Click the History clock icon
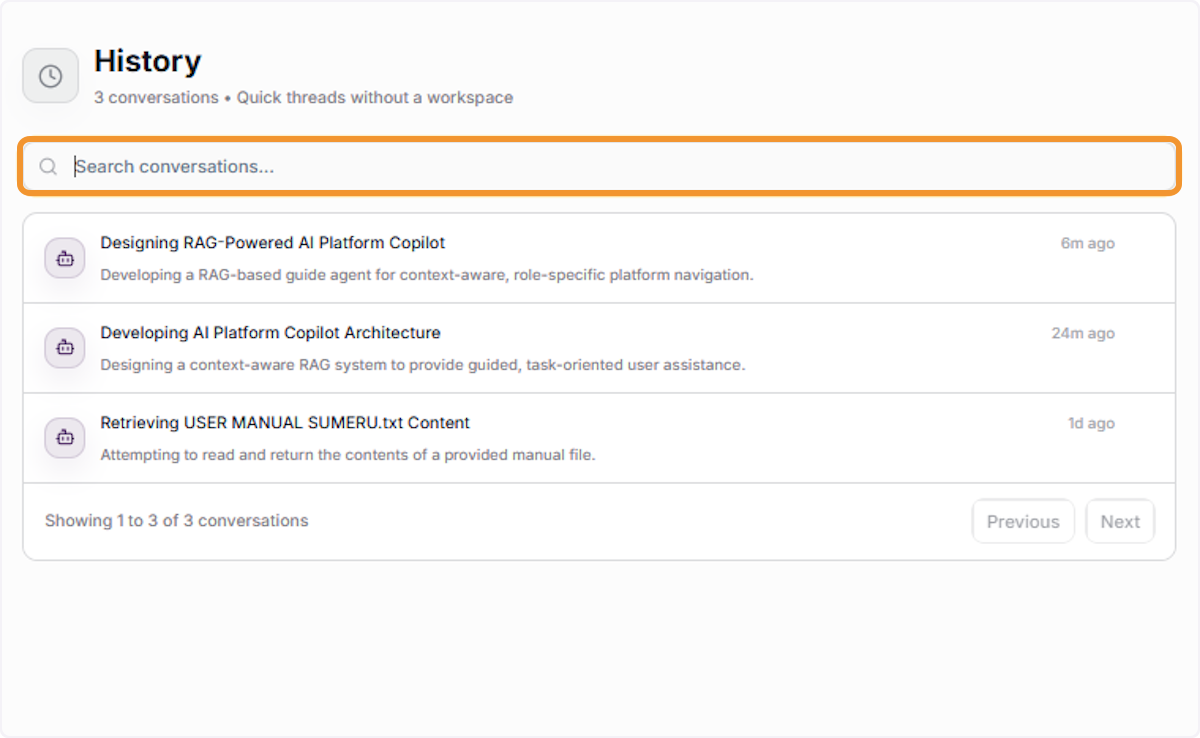Viewport: 1200px width, 738px height. (x=50, y=76)
